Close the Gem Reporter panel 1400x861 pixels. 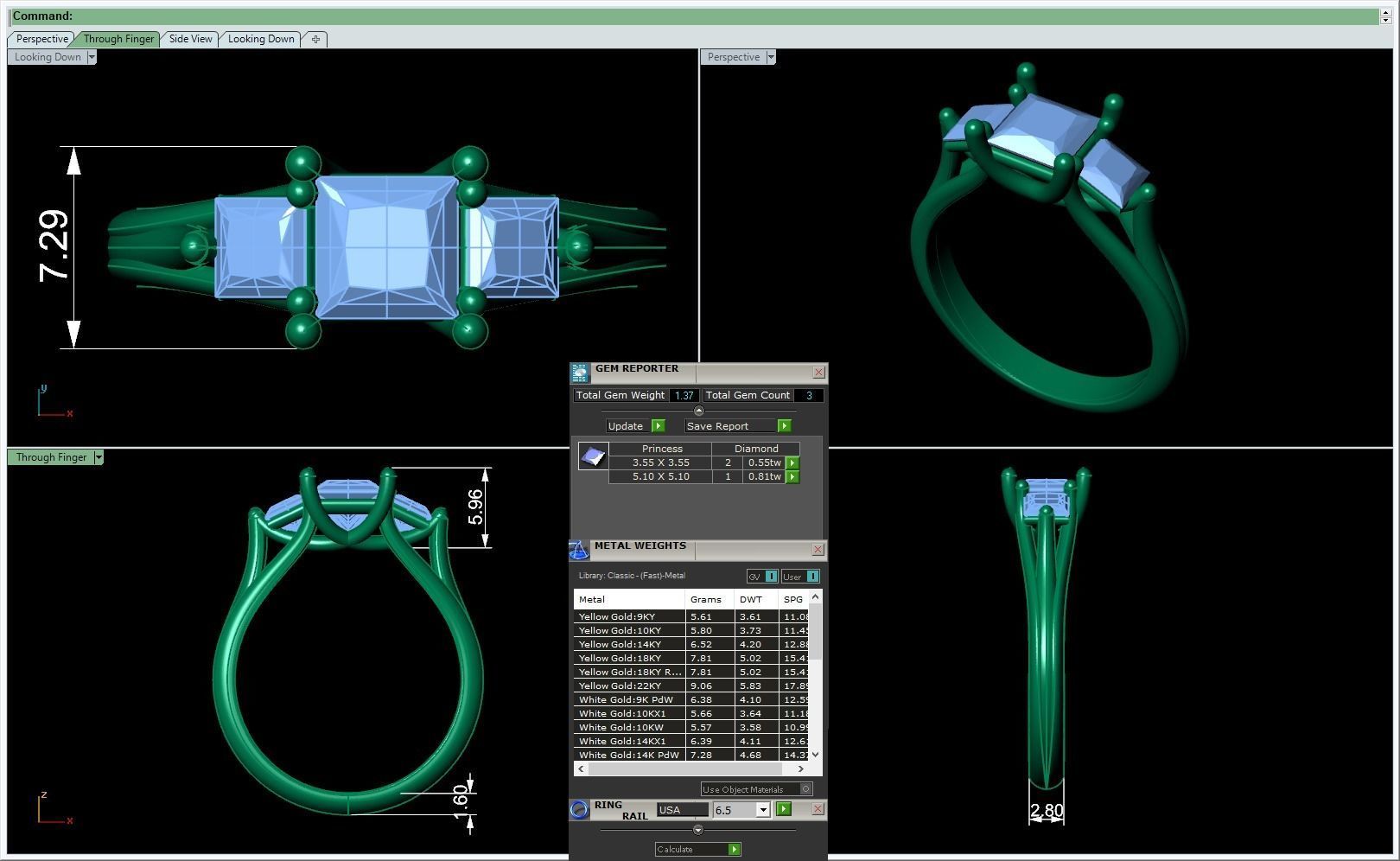point(818,373)
